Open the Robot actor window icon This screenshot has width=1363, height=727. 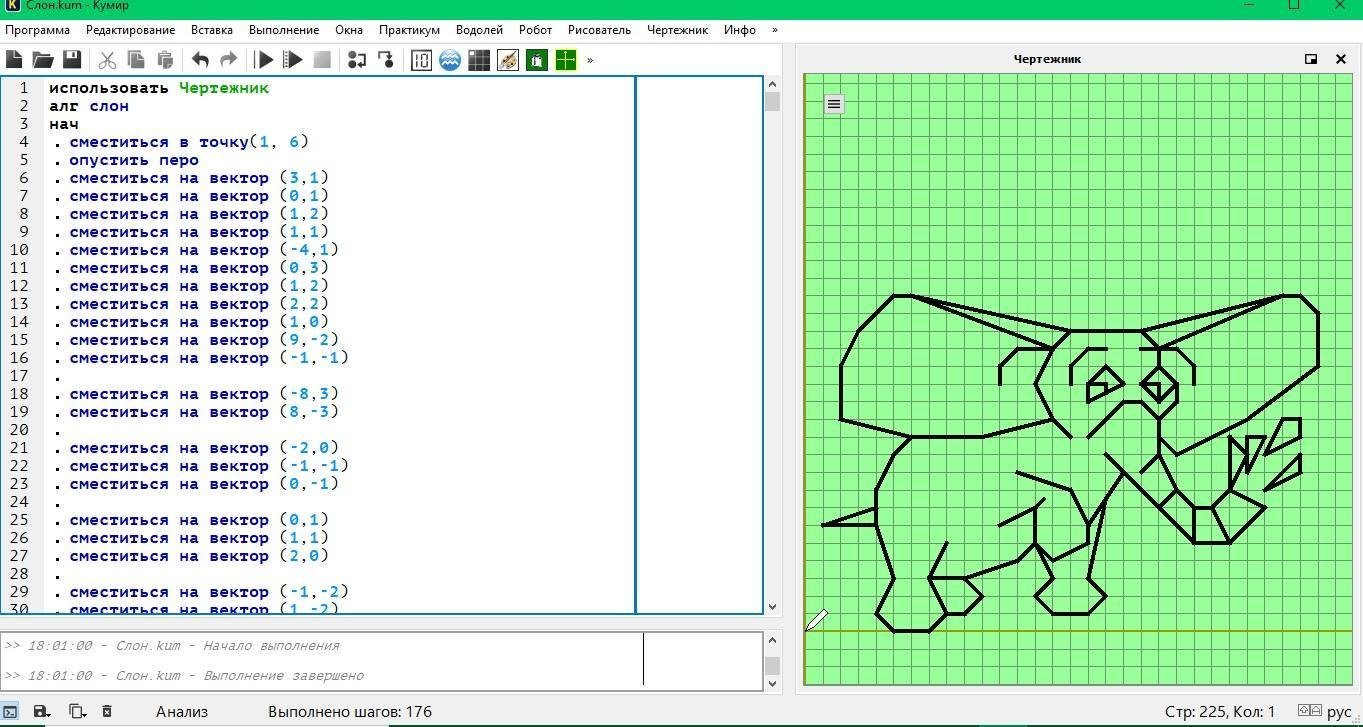click(479, 60)
